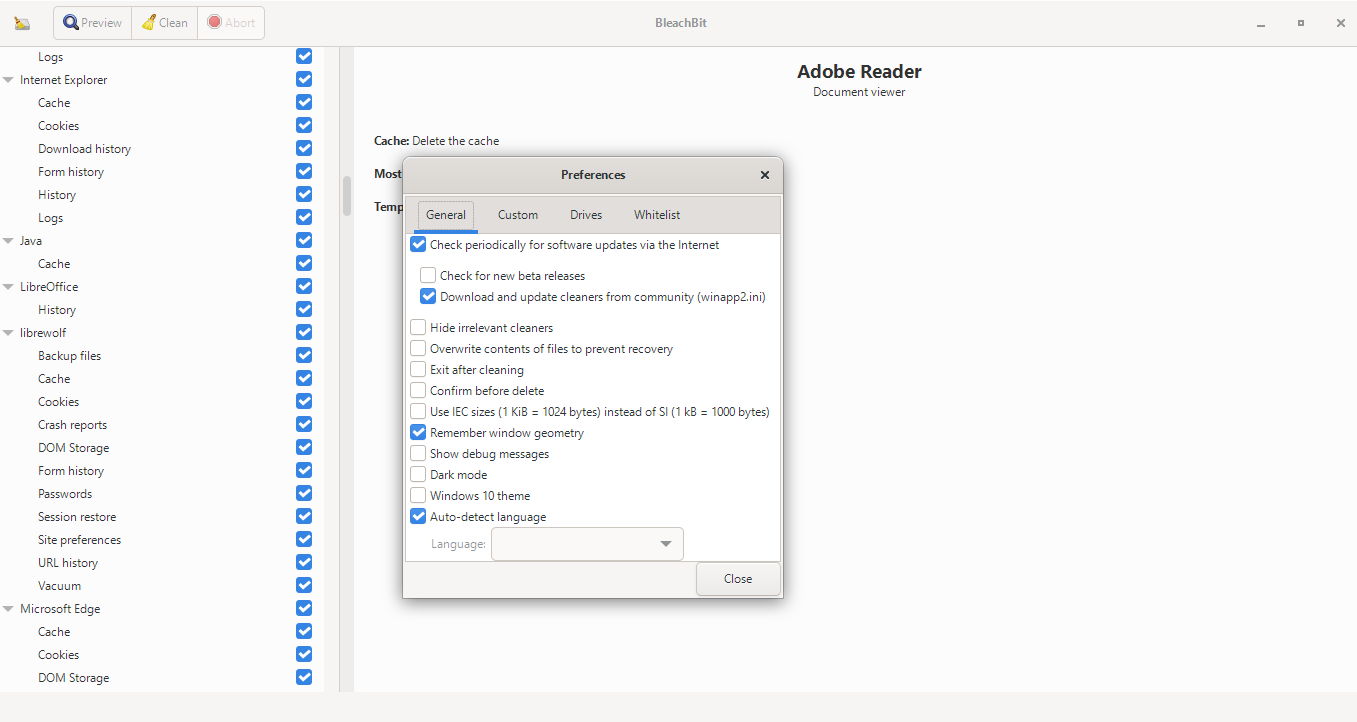
Task: Select Internet Explorer Cookies row
Action: (59, 126)
